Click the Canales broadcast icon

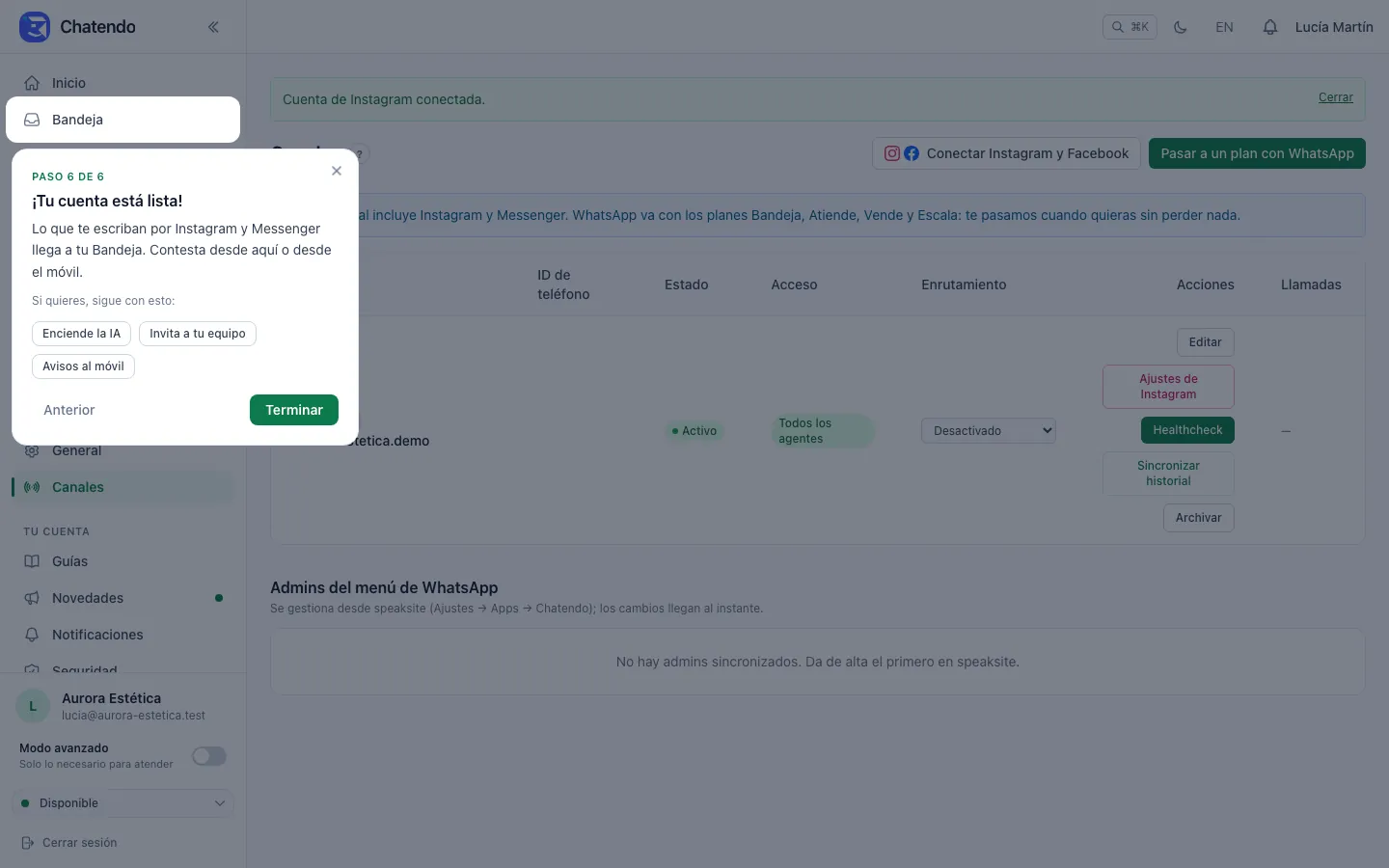(x=32, y=487)
